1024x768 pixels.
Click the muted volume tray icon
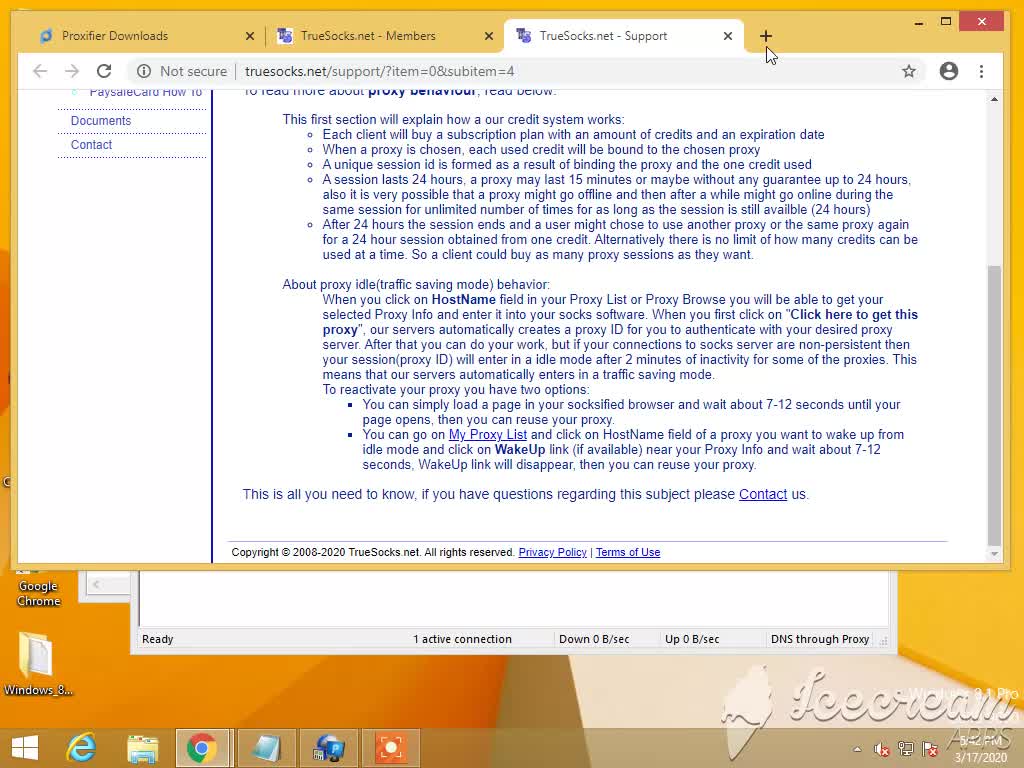point(881,749)
